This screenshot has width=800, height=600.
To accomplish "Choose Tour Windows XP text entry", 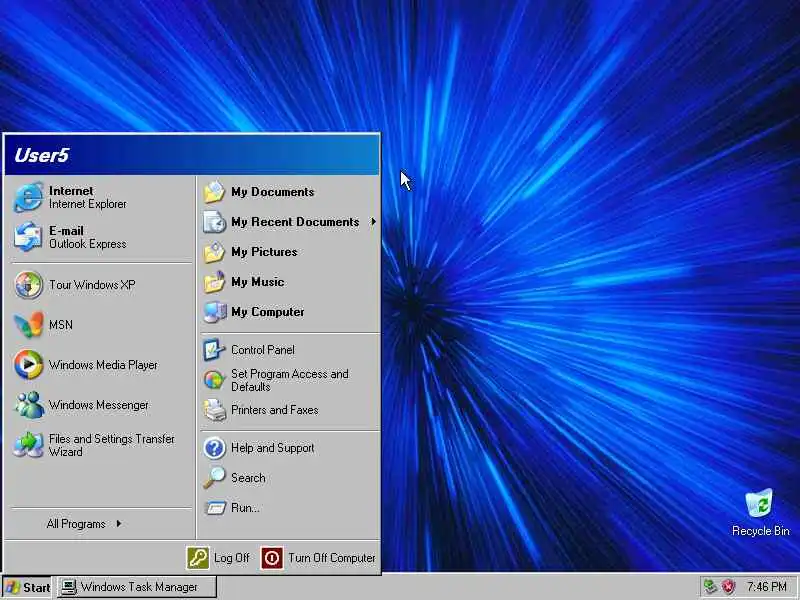I will click(92, 285).
